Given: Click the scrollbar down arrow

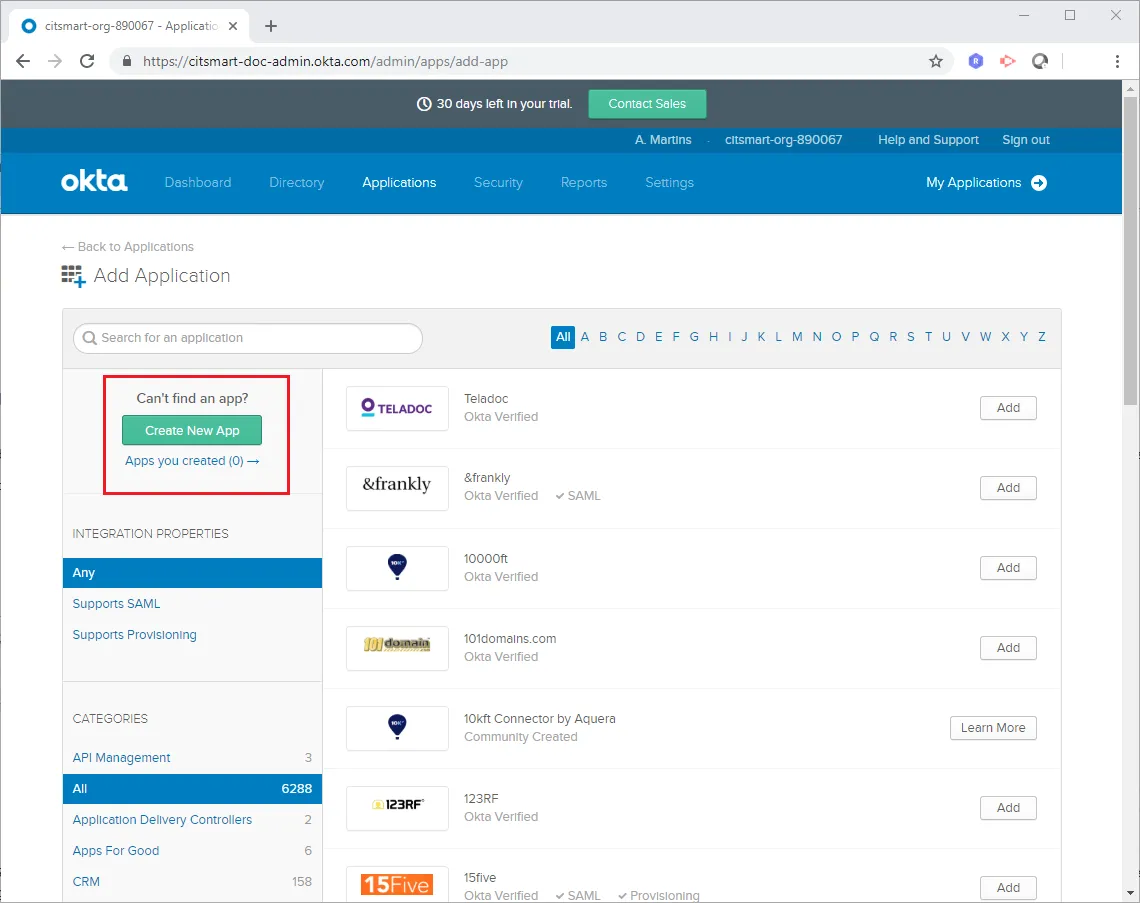Looking at the screenshot, I should point(1130,893).
